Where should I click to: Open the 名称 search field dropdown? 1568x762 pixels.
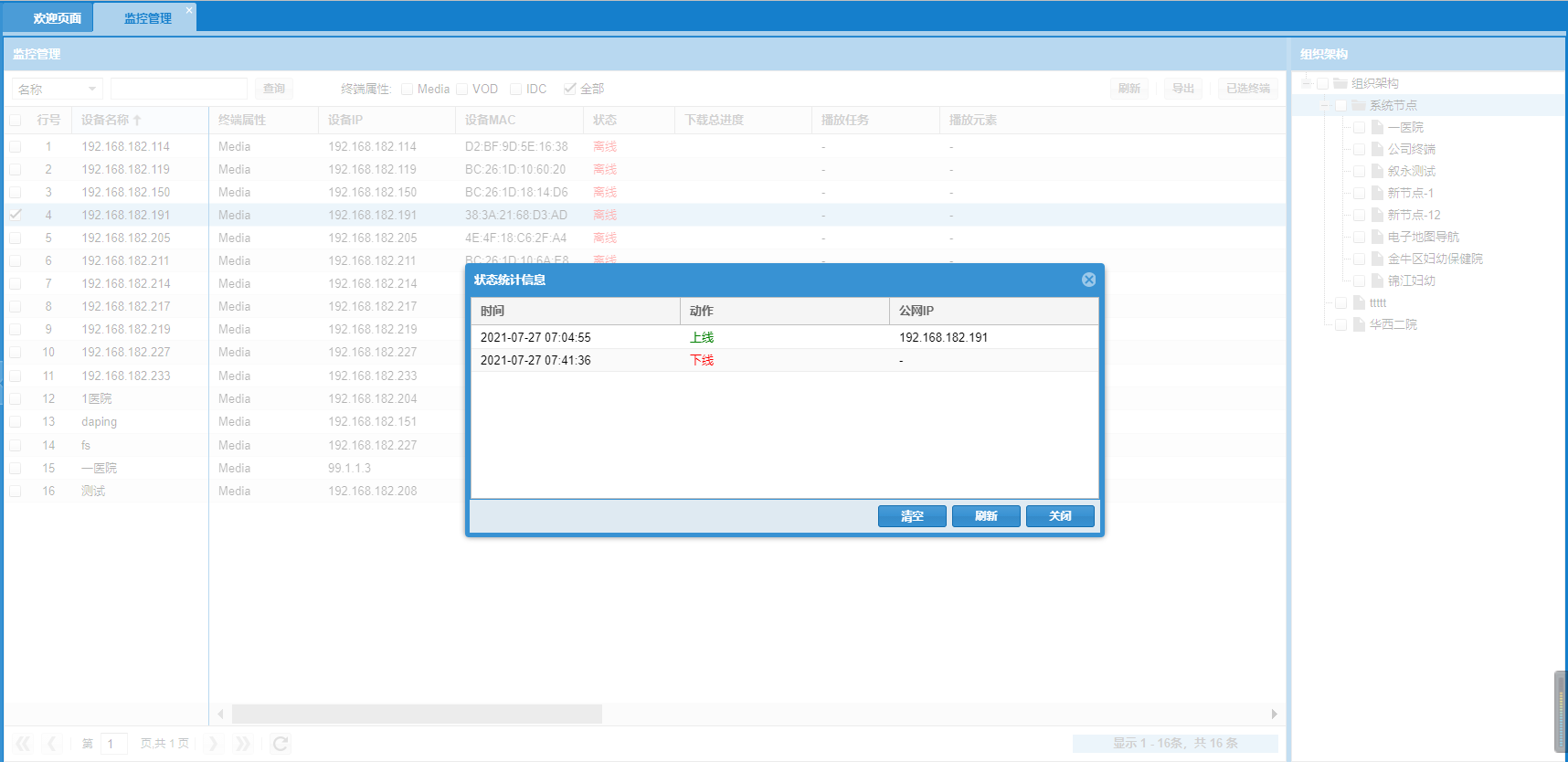click(x=92, y=89)
